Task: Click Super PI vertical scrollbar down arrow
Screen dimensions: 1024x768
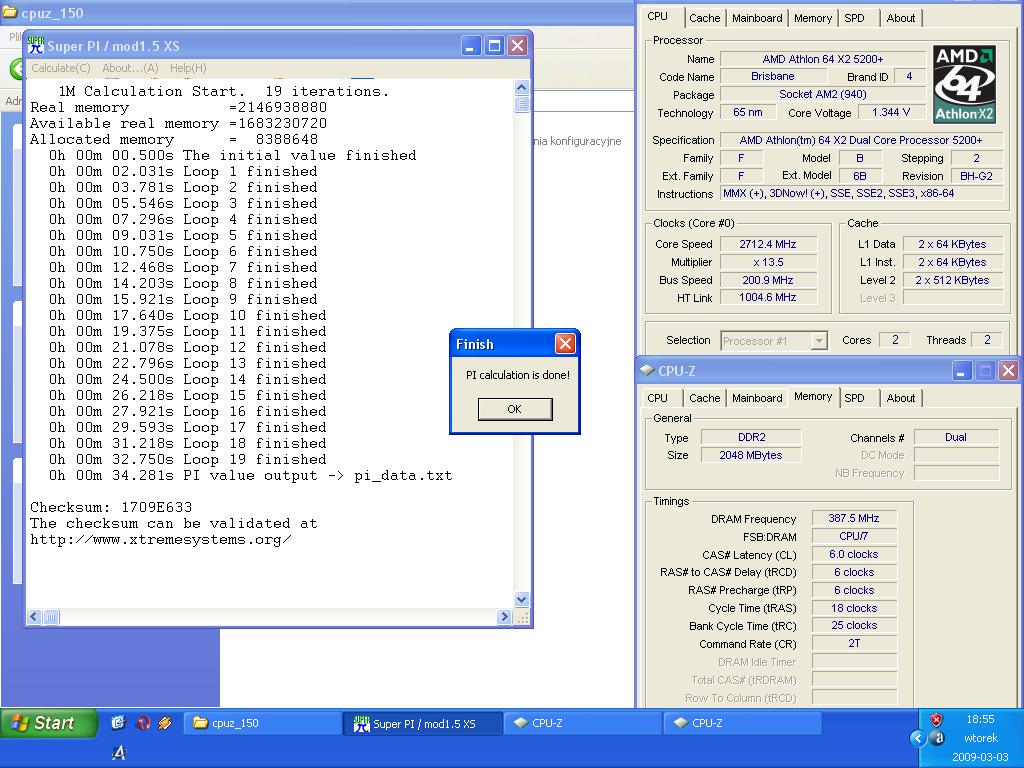Action: coord(521,599)
